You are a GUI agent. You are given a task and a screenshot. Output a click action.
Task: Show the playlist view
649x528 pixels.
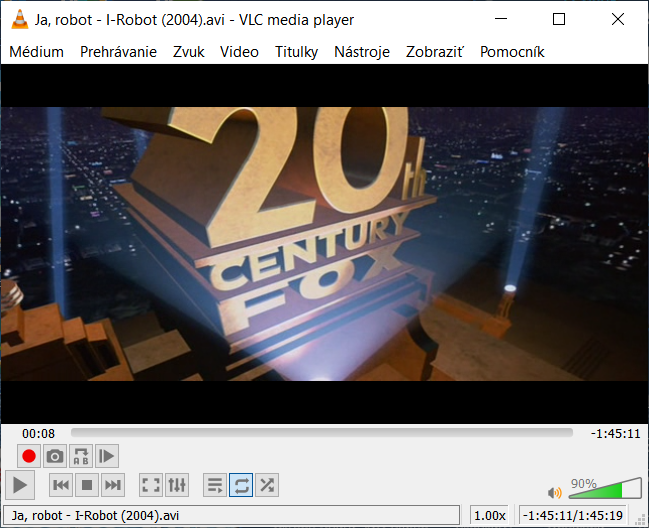click(215, 486)
